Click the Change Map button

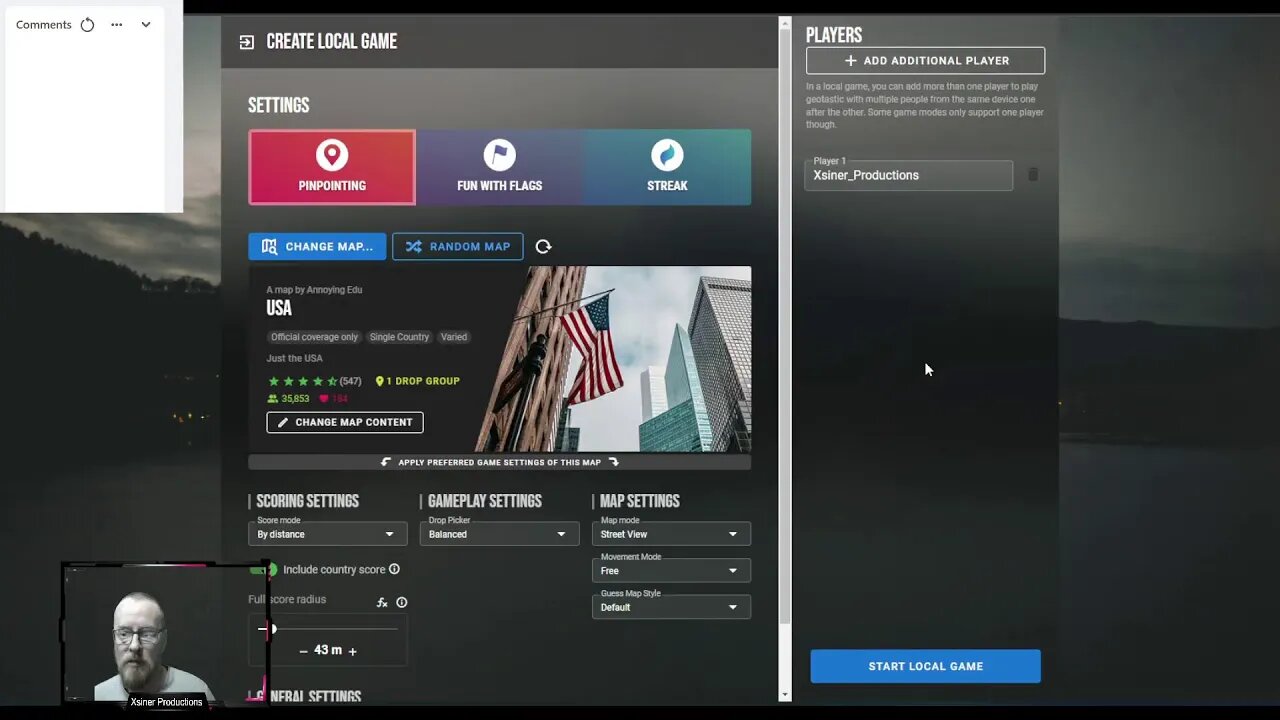[317, 246]
